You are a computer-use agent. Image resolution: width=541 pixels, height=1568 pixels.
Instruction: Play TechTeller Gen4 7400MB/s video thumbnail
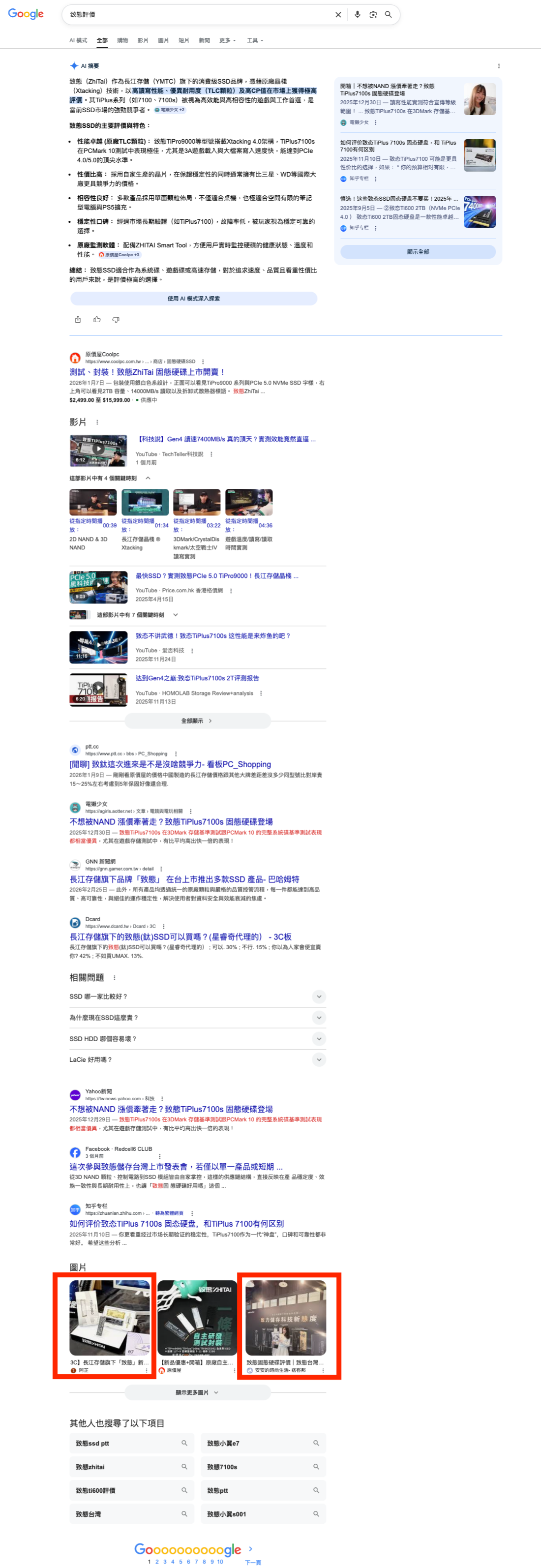pyautogui.click(x=98, y=450)
